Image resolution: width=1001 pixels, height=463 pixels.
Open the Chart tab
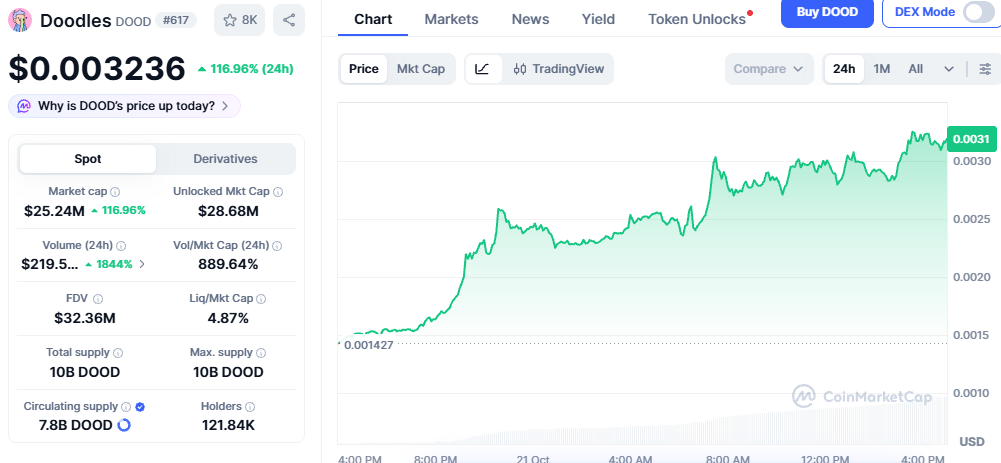coord(373,19)
